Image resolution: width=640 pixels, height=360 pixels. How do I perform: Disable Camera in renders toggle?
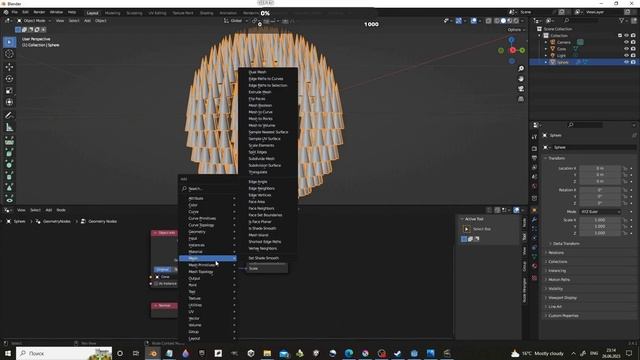[633, 42]
